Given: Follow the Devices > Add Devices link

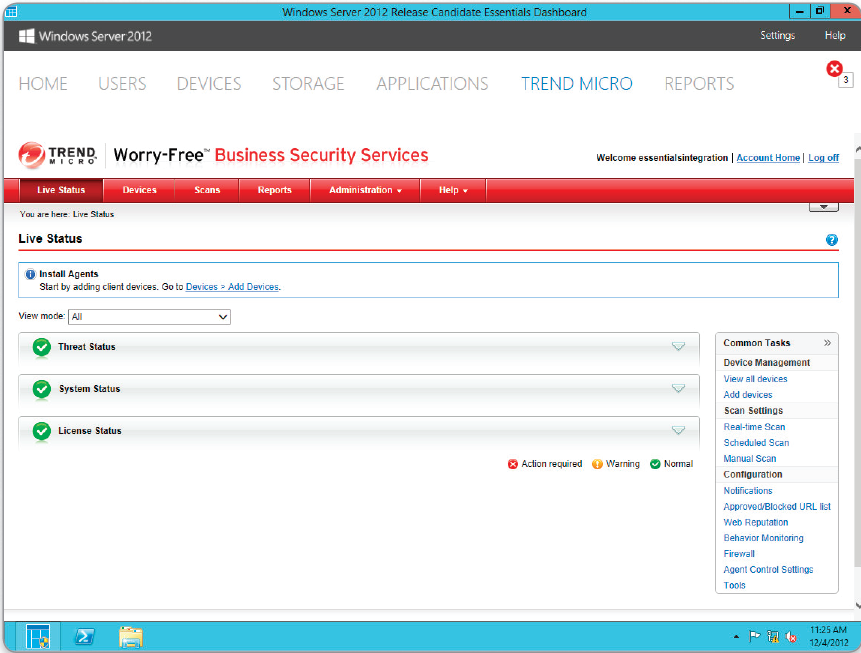Looking at the screenshot, I should pos(232,287).
